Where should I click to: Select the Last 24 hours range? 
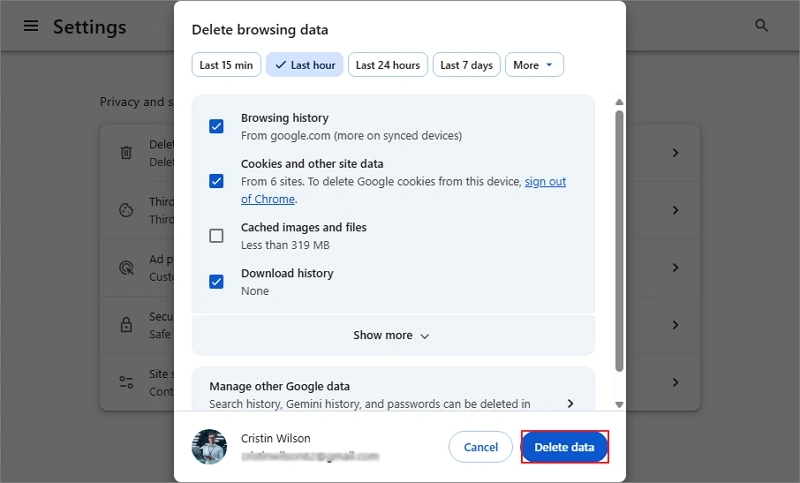388,65
